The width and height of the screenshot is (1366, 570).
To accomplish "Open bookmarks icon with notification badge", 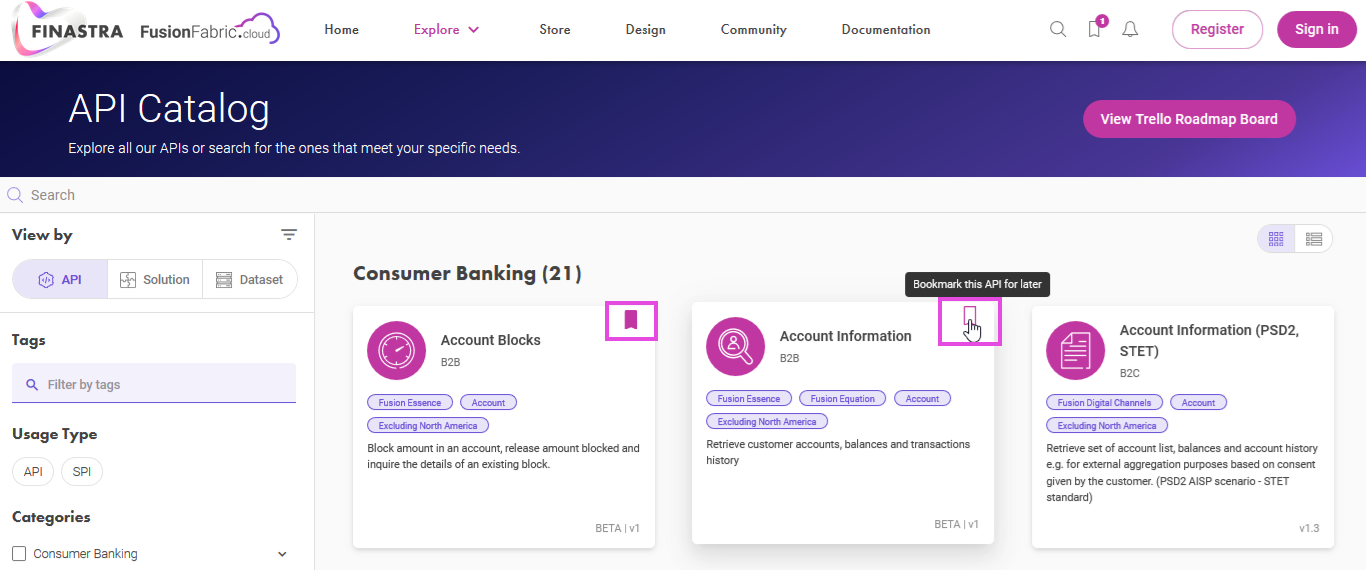I will click(x=1095, y=28).
